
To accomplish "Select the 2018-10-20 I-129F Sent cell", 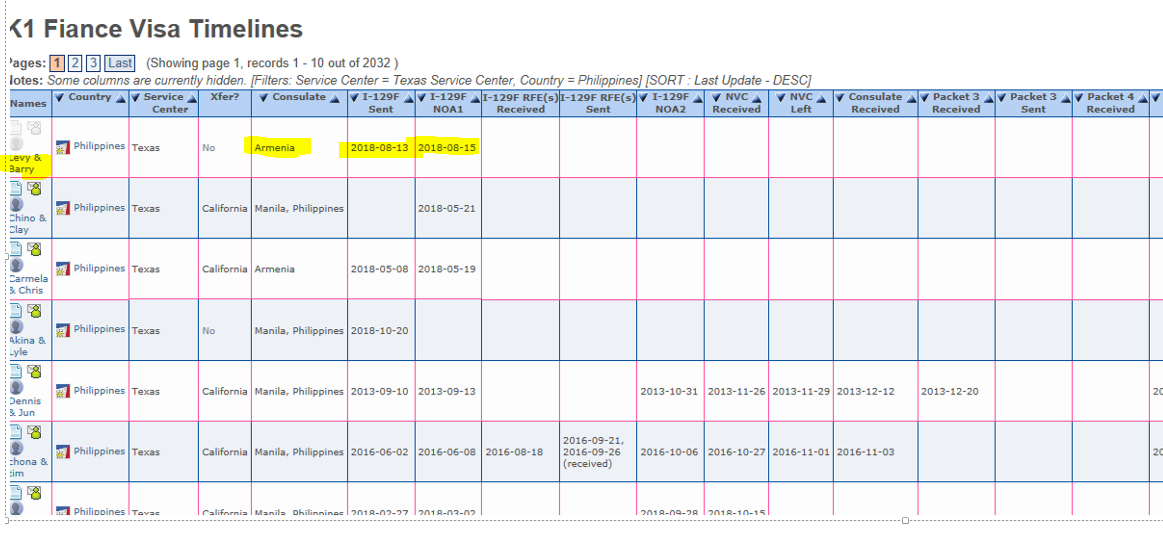I will point(380,329).
